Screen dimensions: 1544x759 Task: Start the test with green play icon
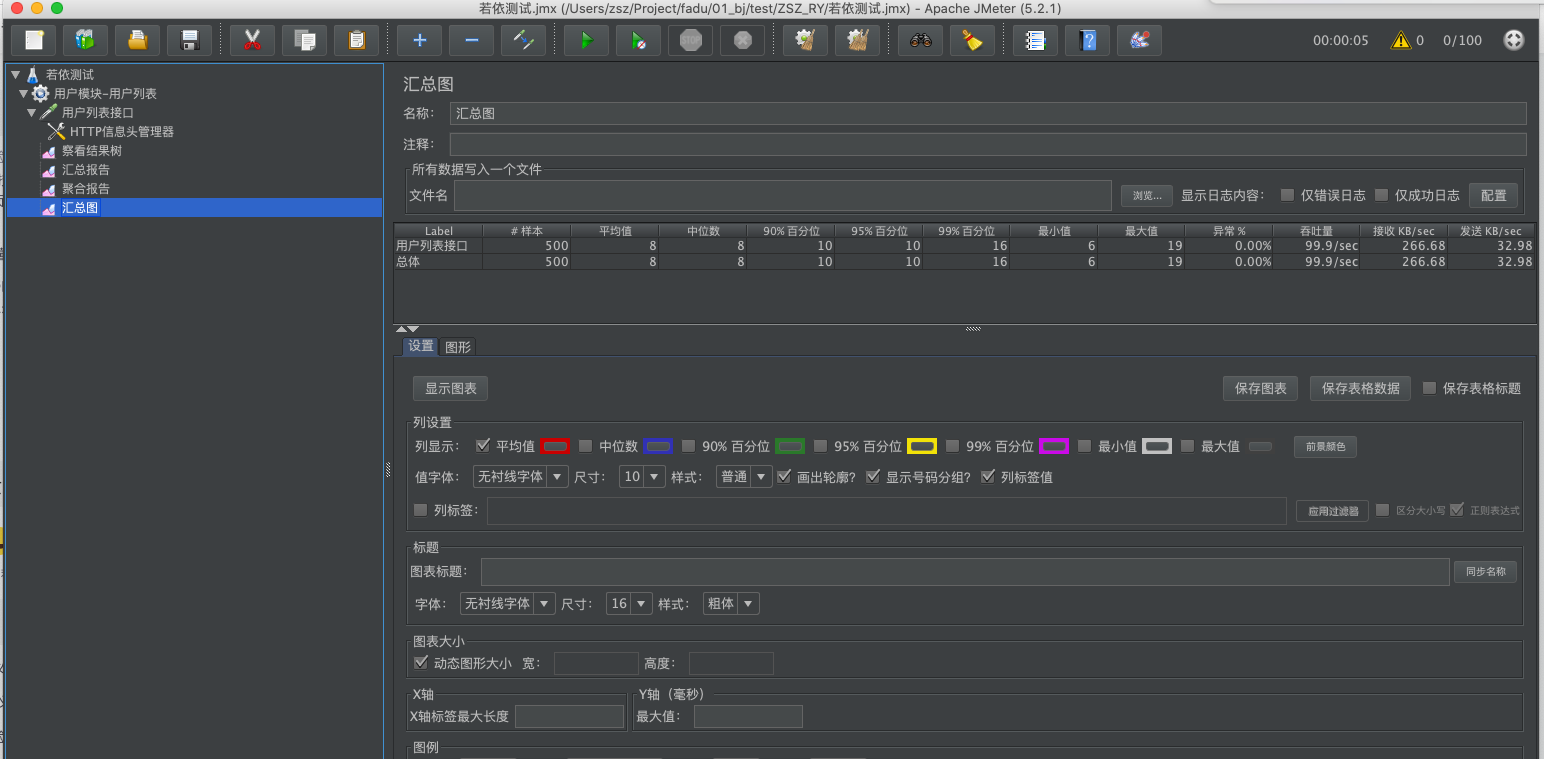[586, 40]
